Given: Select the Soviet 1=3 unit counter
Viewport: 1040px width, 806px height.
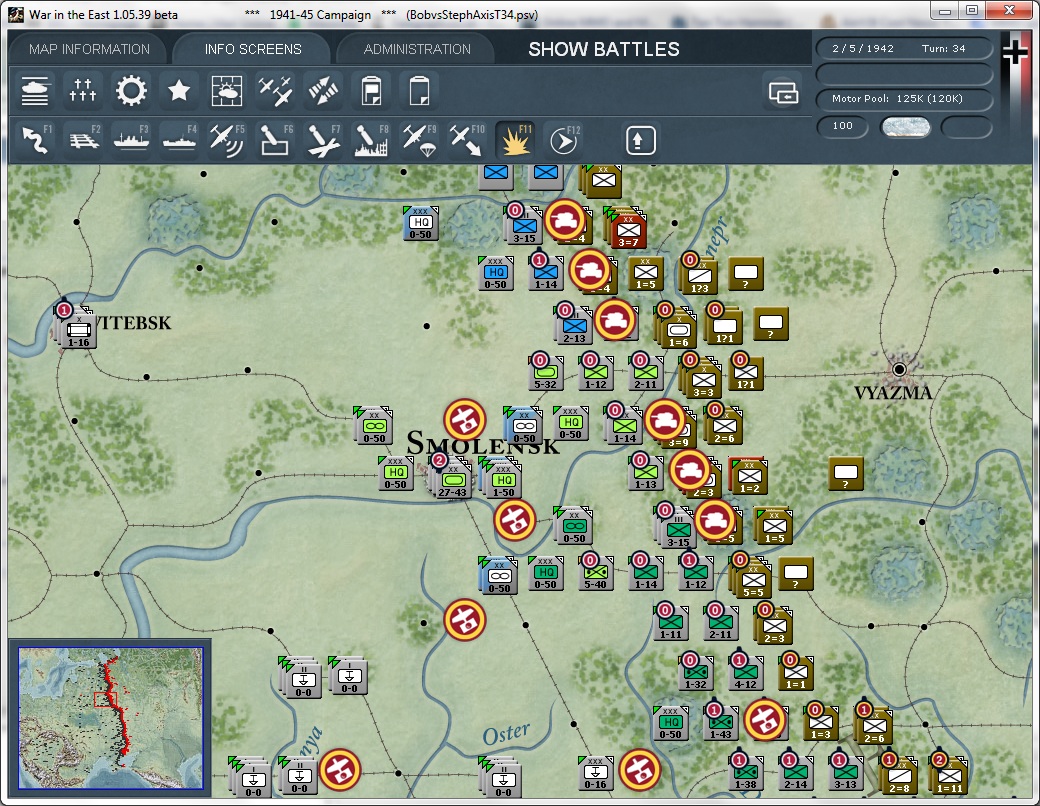Looking at the screenshot, I should [x=820, y=722].
